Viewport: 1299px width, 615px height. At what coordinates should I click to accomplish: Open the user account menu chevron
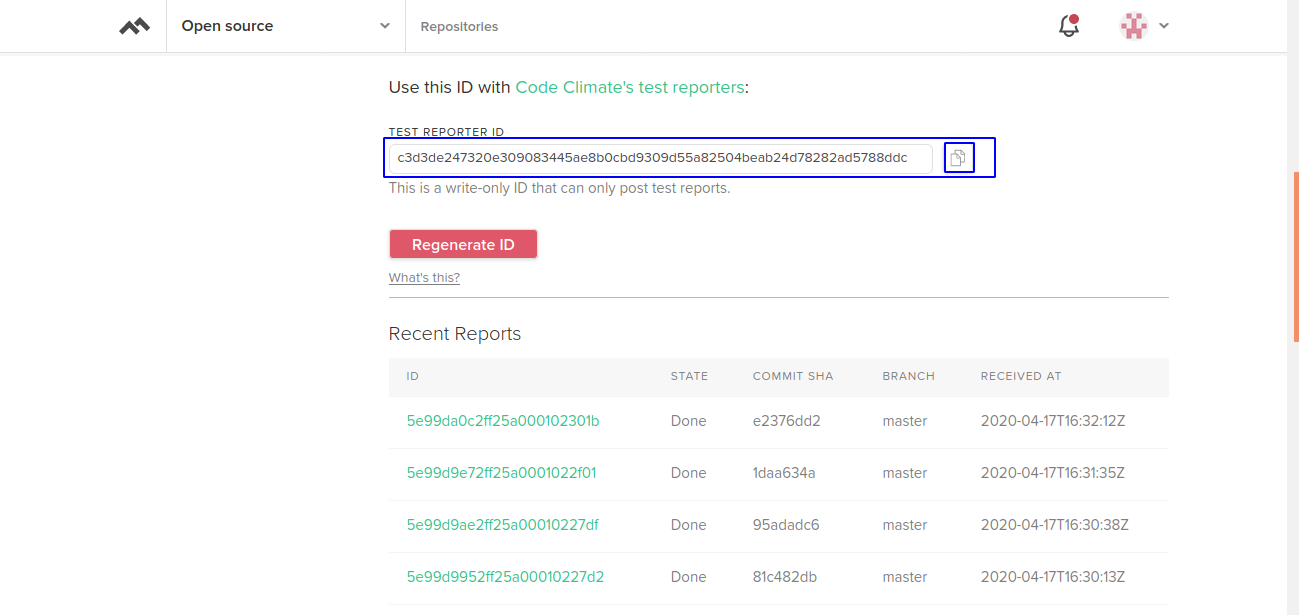point(1164,26)
